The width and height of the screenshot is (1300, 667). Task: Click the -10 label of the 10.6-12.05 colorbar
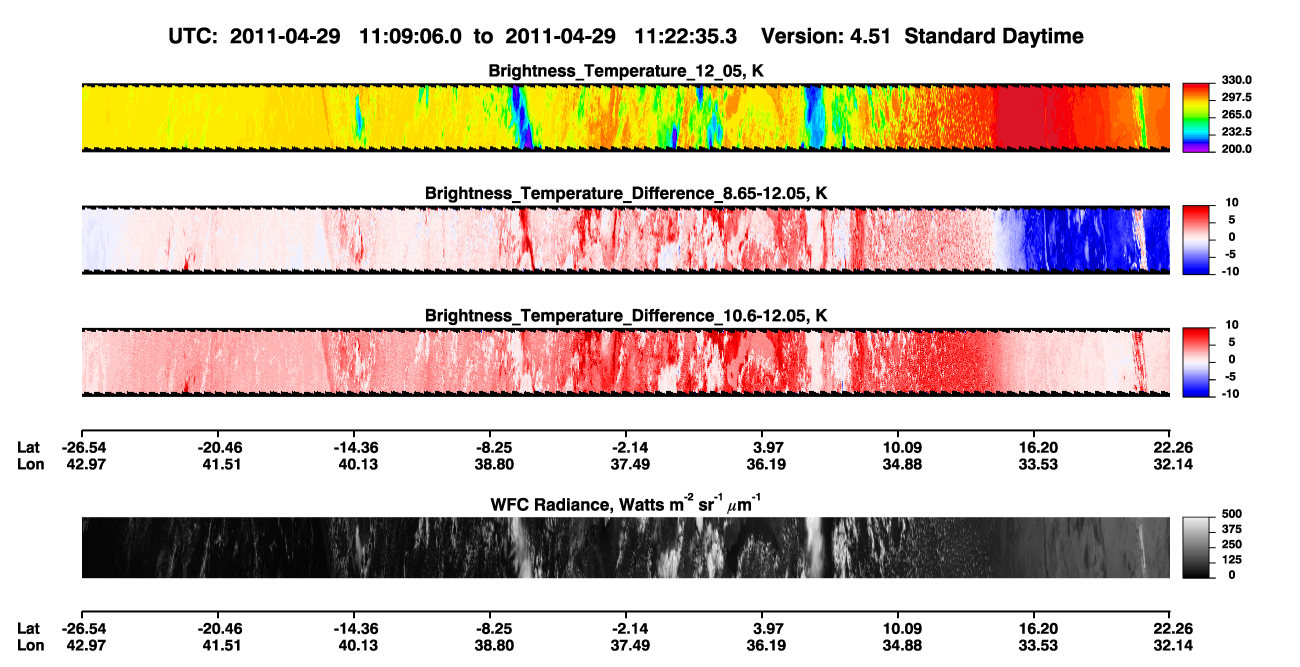coord(1230,393)
